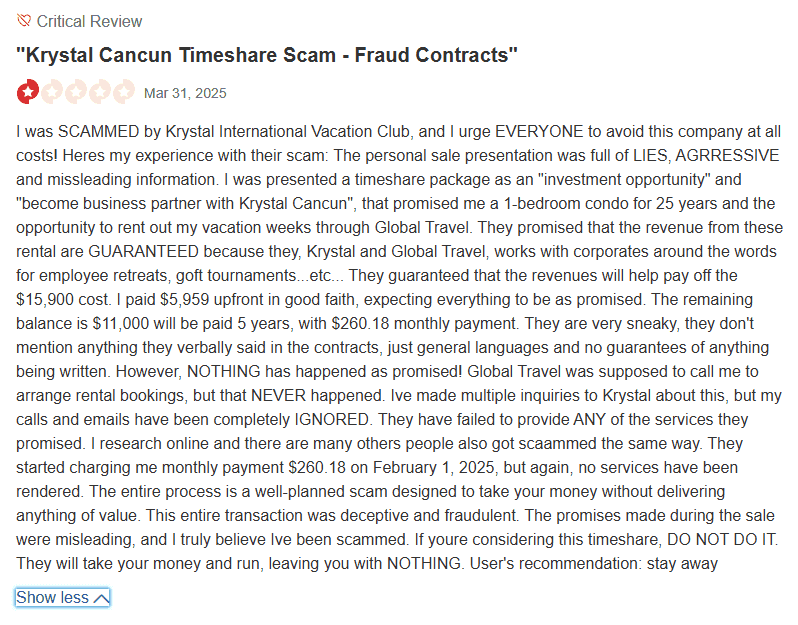
Task: Click the word SCAMMED in the first line
Action: pyautogui.click(x=94, y=131)
